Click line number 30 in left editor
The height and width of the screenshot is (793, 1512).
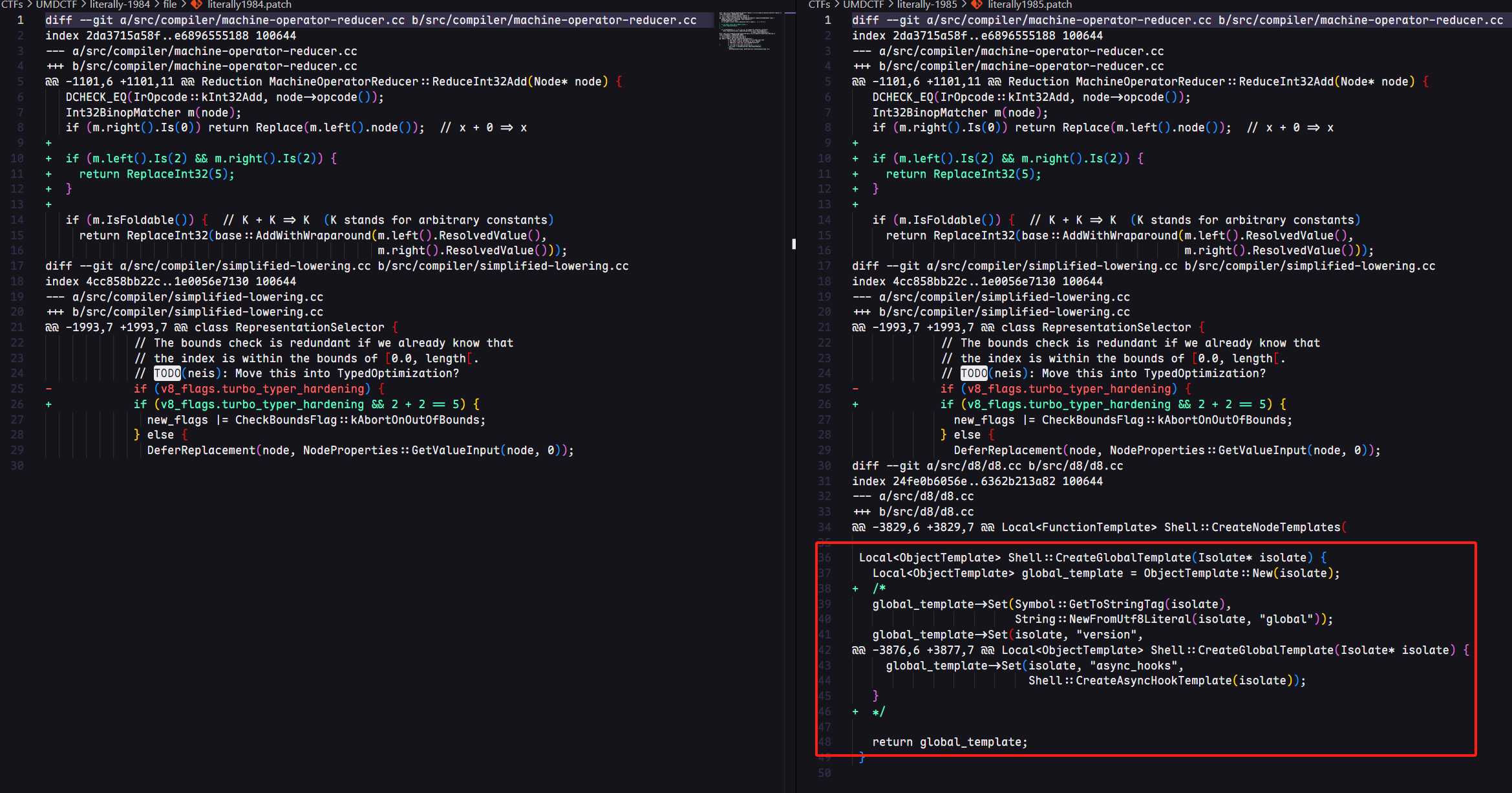tap(17, 466)
